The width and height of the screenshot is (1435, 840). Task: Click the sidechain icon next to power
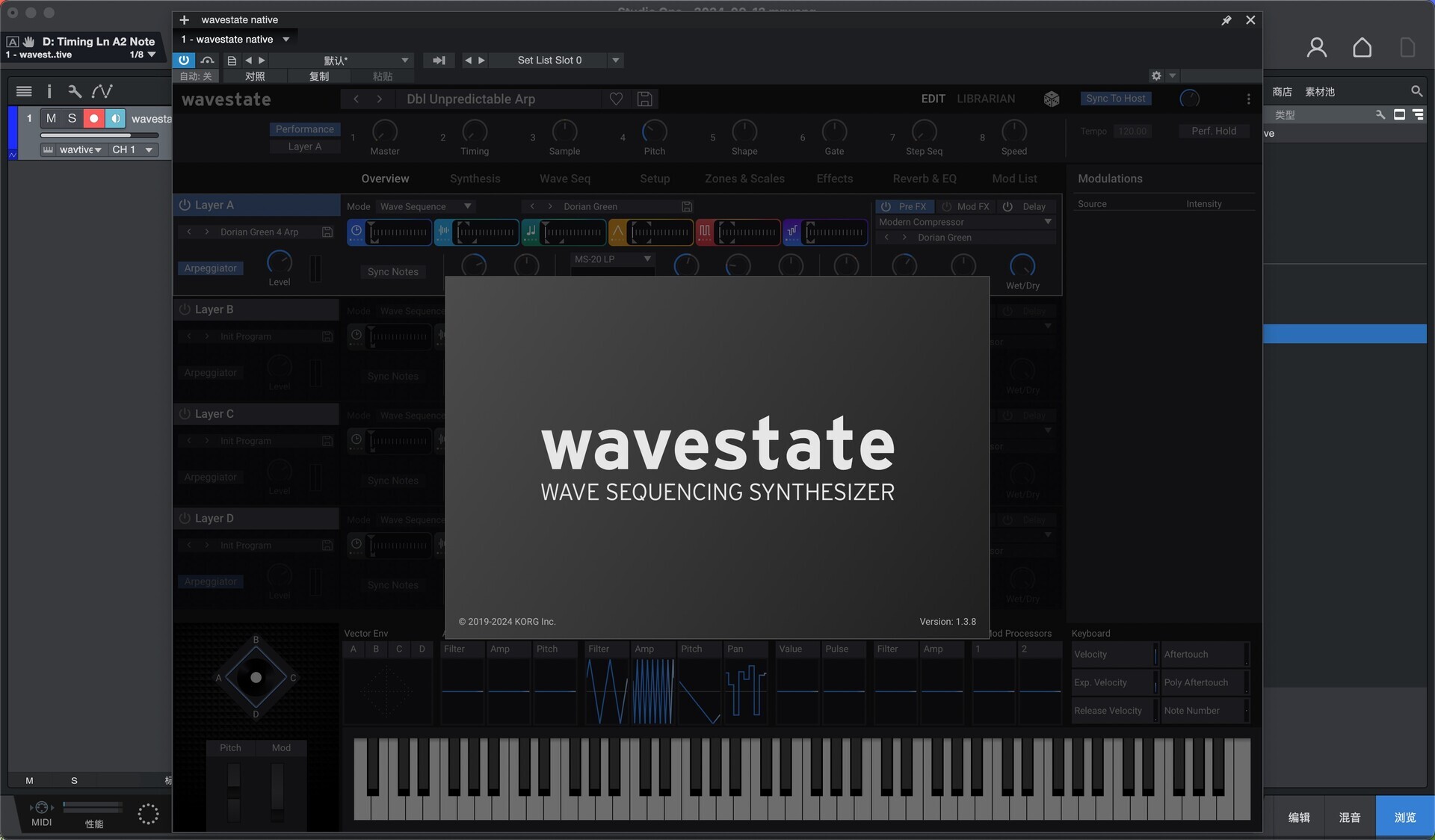pyautogui.click(x=208, y=60)
